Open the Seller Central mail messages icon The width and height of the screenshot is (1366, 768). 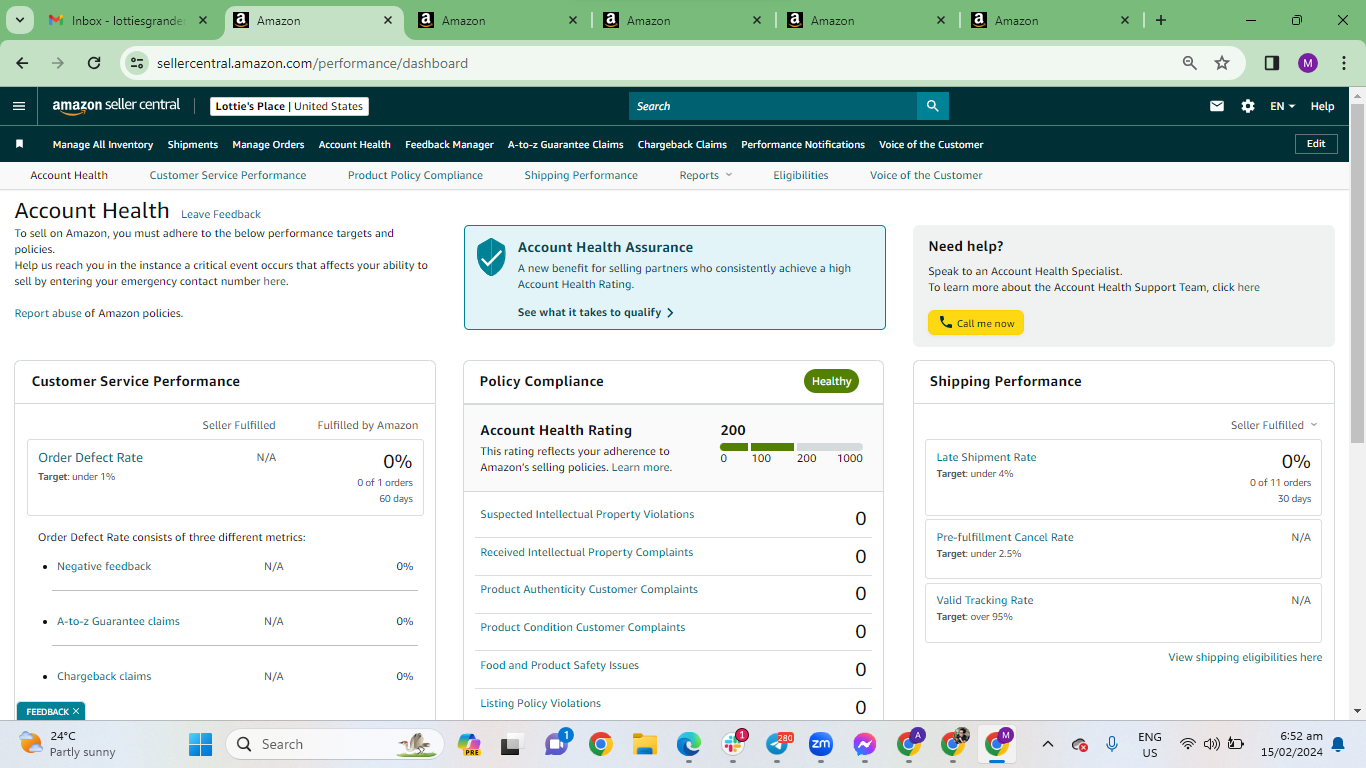coord(1217,106)
